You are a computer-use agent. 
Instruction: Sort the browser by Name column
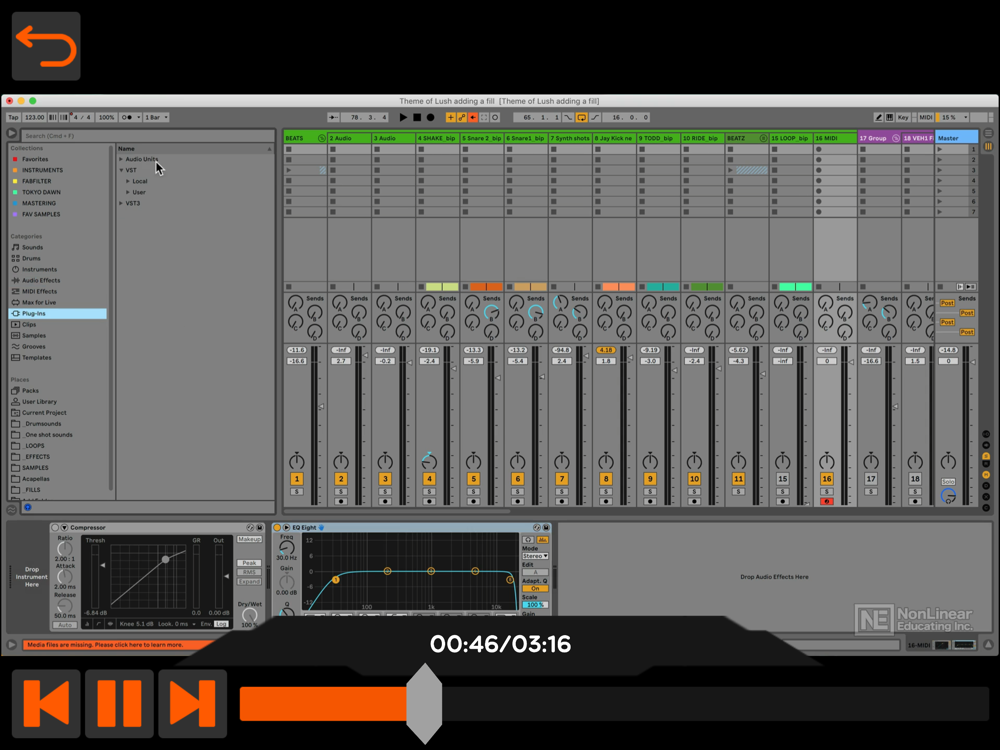195,149
